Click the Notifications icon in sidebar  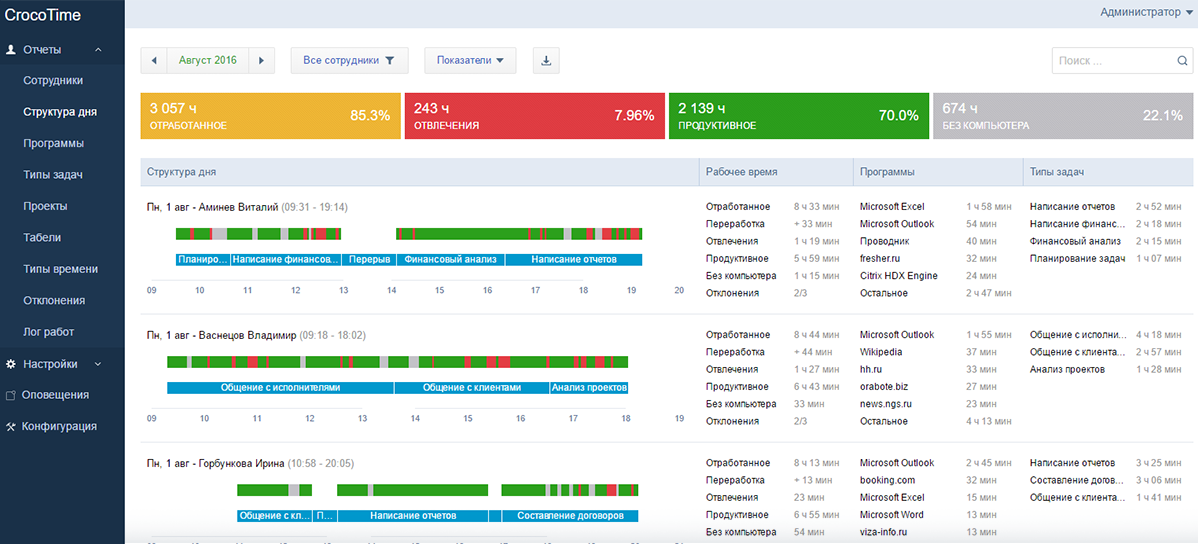coord(11,395)
